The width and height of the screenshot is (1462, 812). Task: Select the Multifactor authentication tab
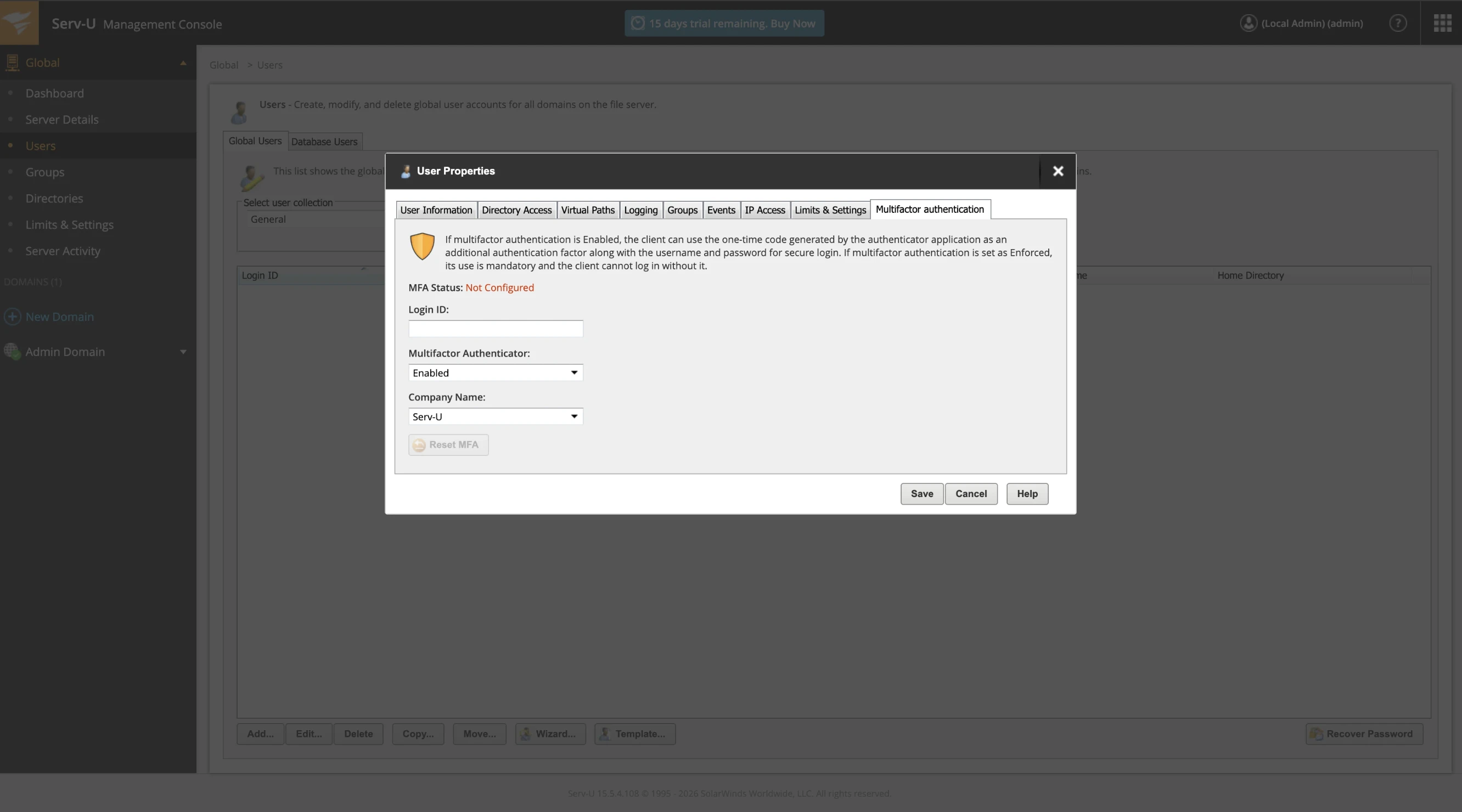click(930, 210)
